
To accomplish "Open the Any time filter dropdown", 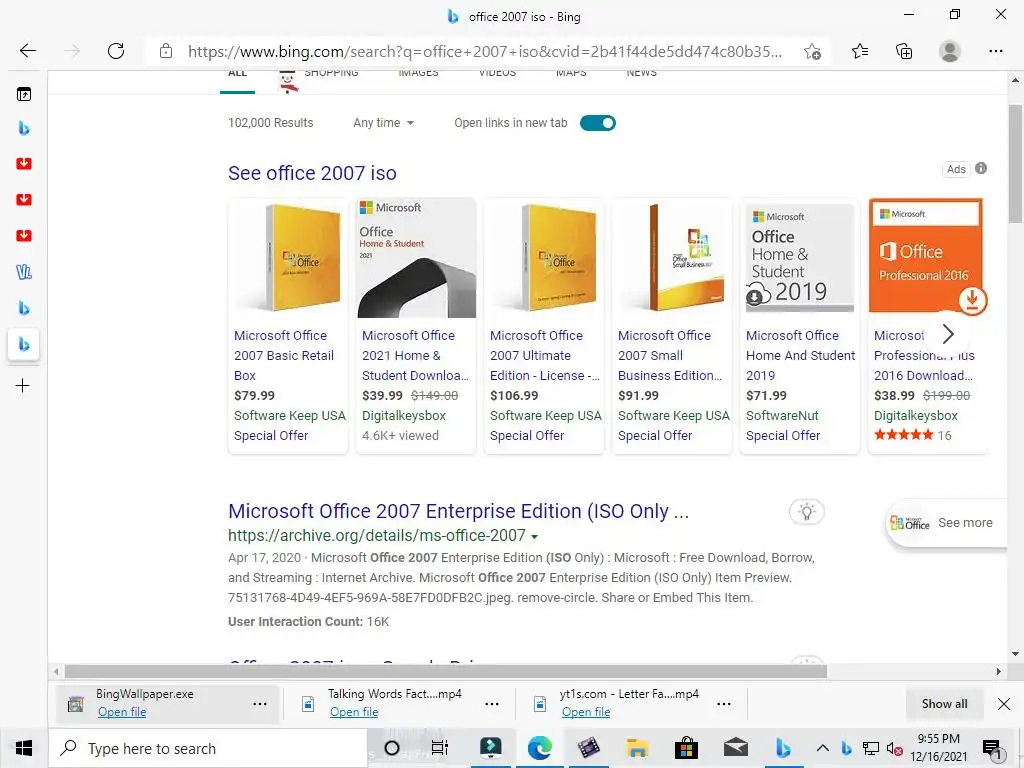I will point(383,123).
